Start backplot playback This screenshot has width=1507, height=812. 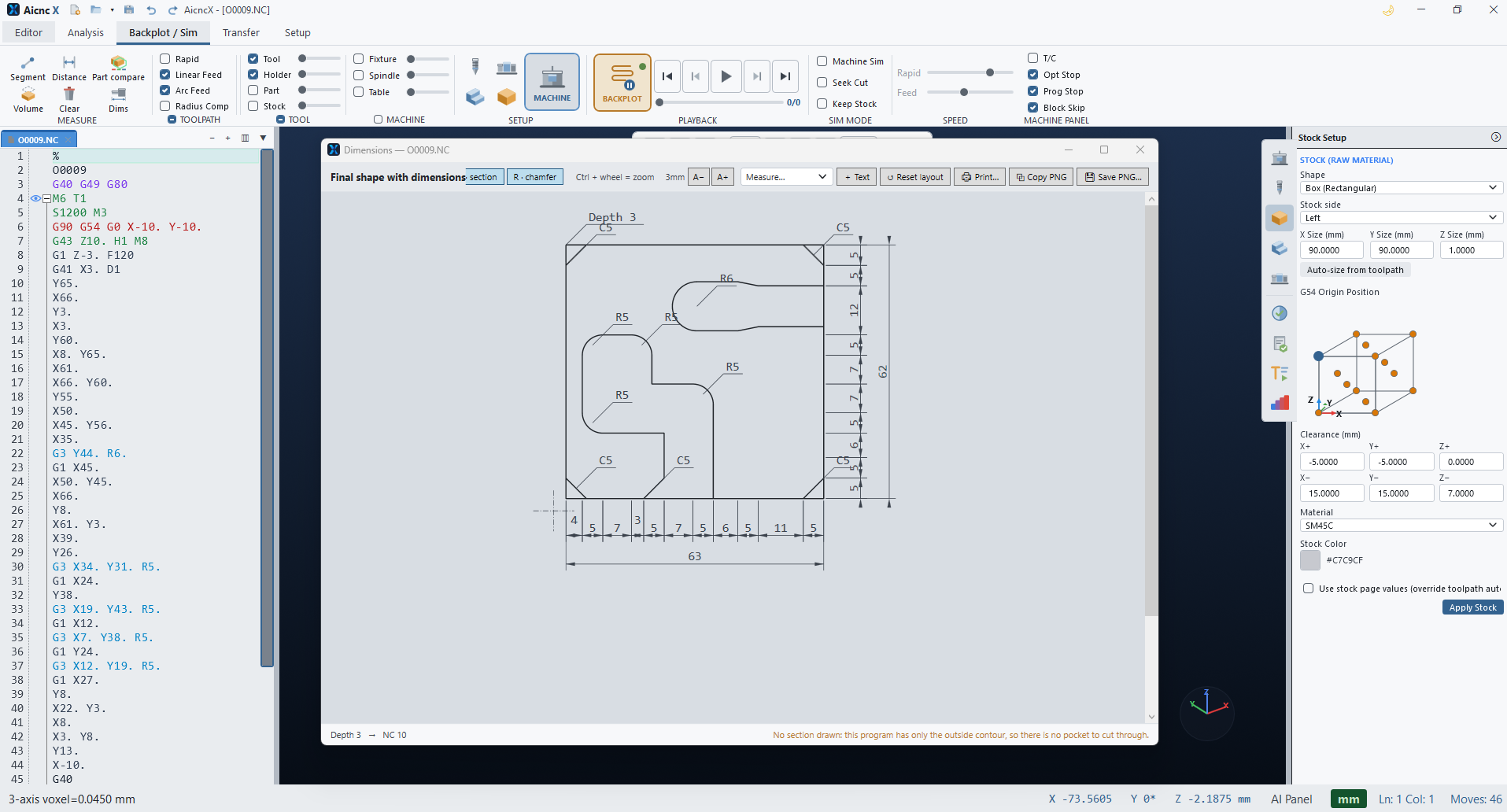pyautogui.click(x=726, y=76)
